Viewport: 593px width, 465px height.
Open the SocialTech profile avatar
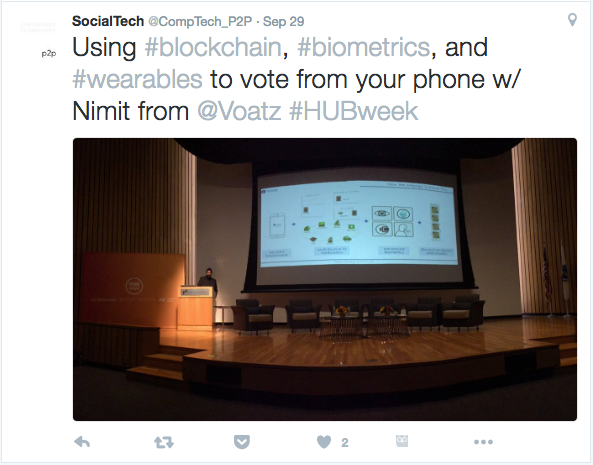pyautogui.click(x=38, y=38)
